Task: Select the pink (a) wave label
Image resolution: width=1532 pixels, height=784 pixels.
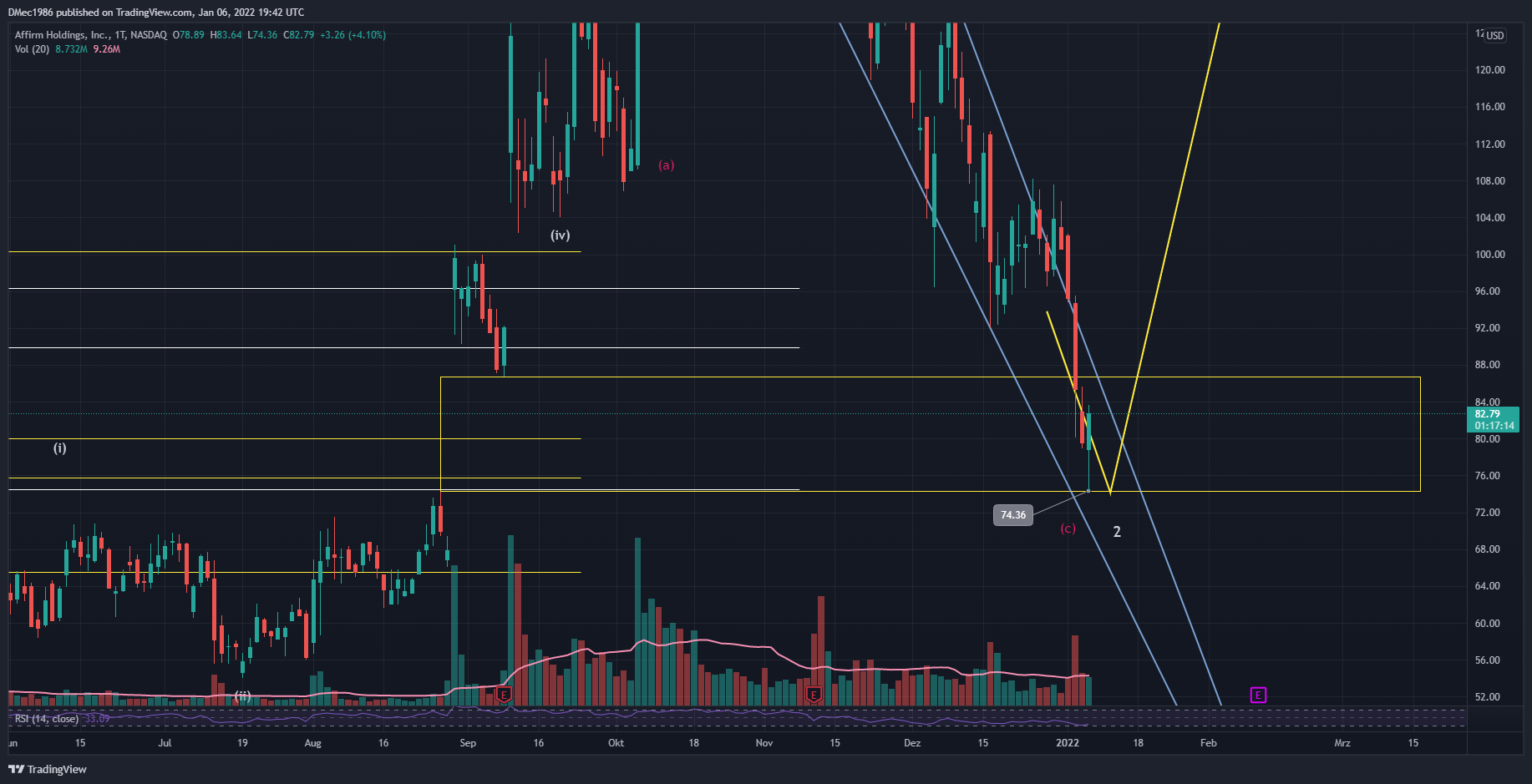Action: pyautogui.click(x=666, y=165)
